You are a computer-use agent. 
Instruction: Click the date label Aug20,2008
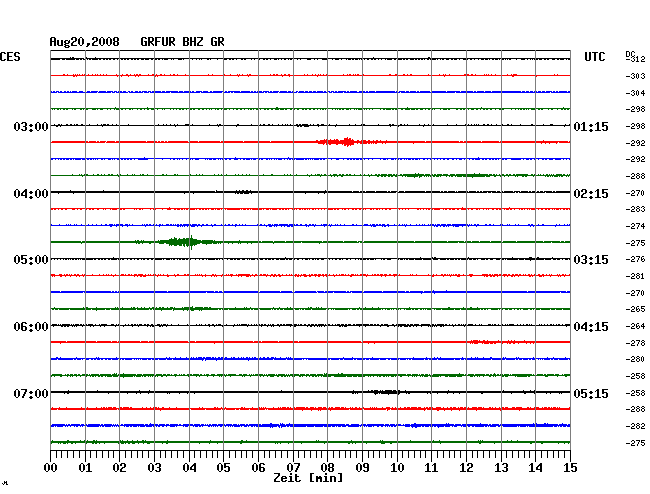coord(84,42)
